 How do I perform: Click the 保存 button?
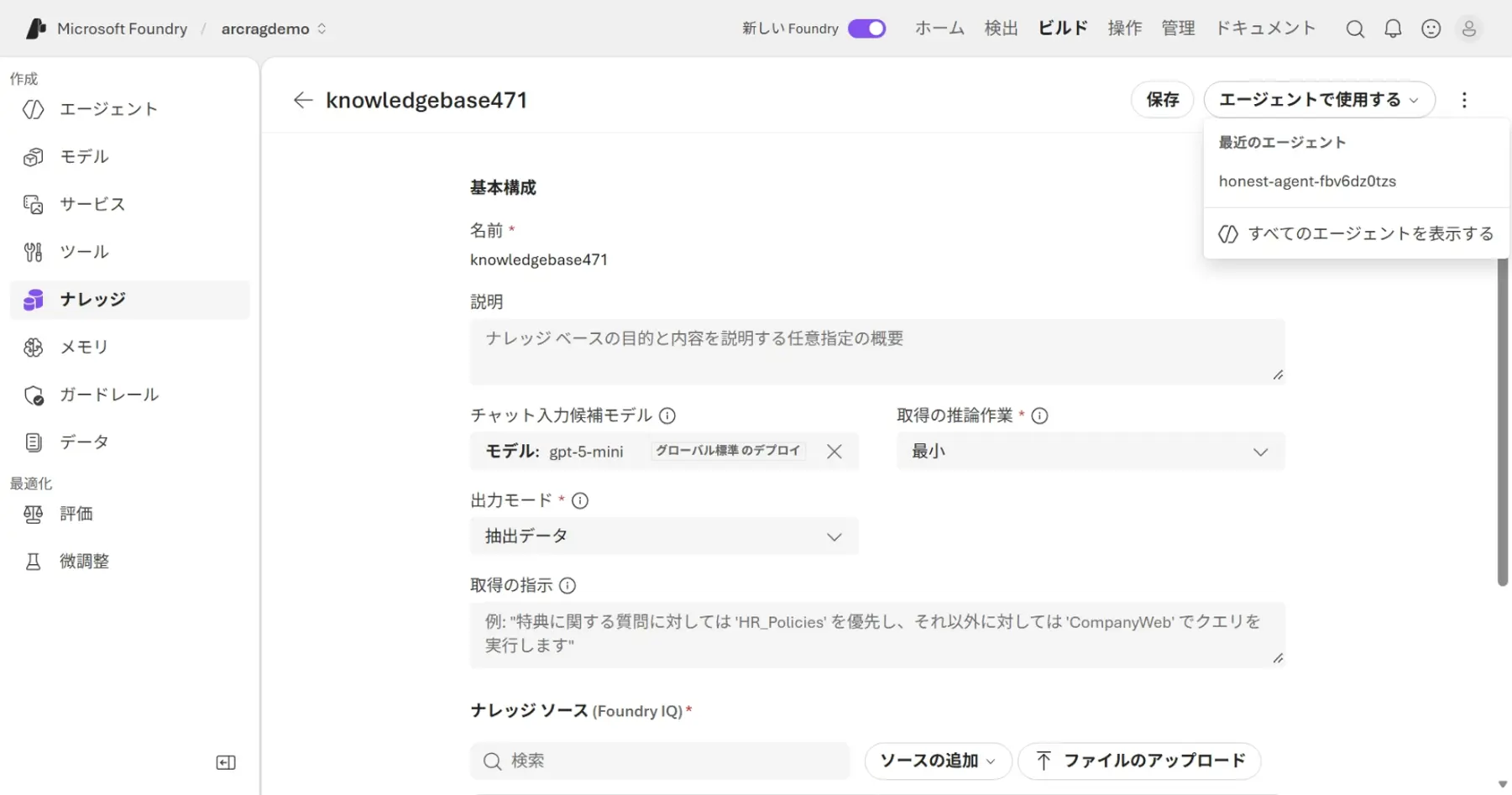coord(1163,100)
